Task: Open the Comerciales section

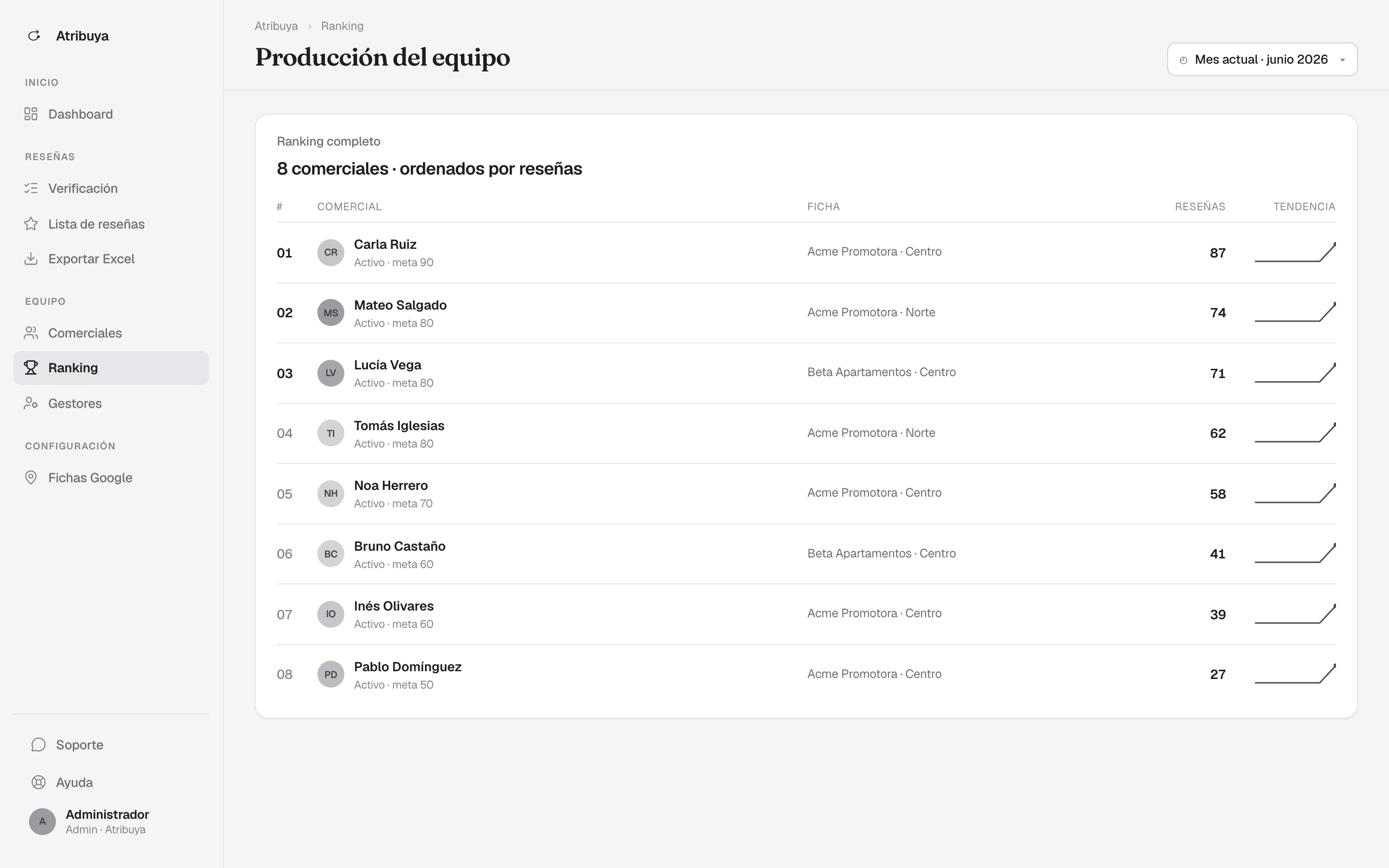Action: 111,333
